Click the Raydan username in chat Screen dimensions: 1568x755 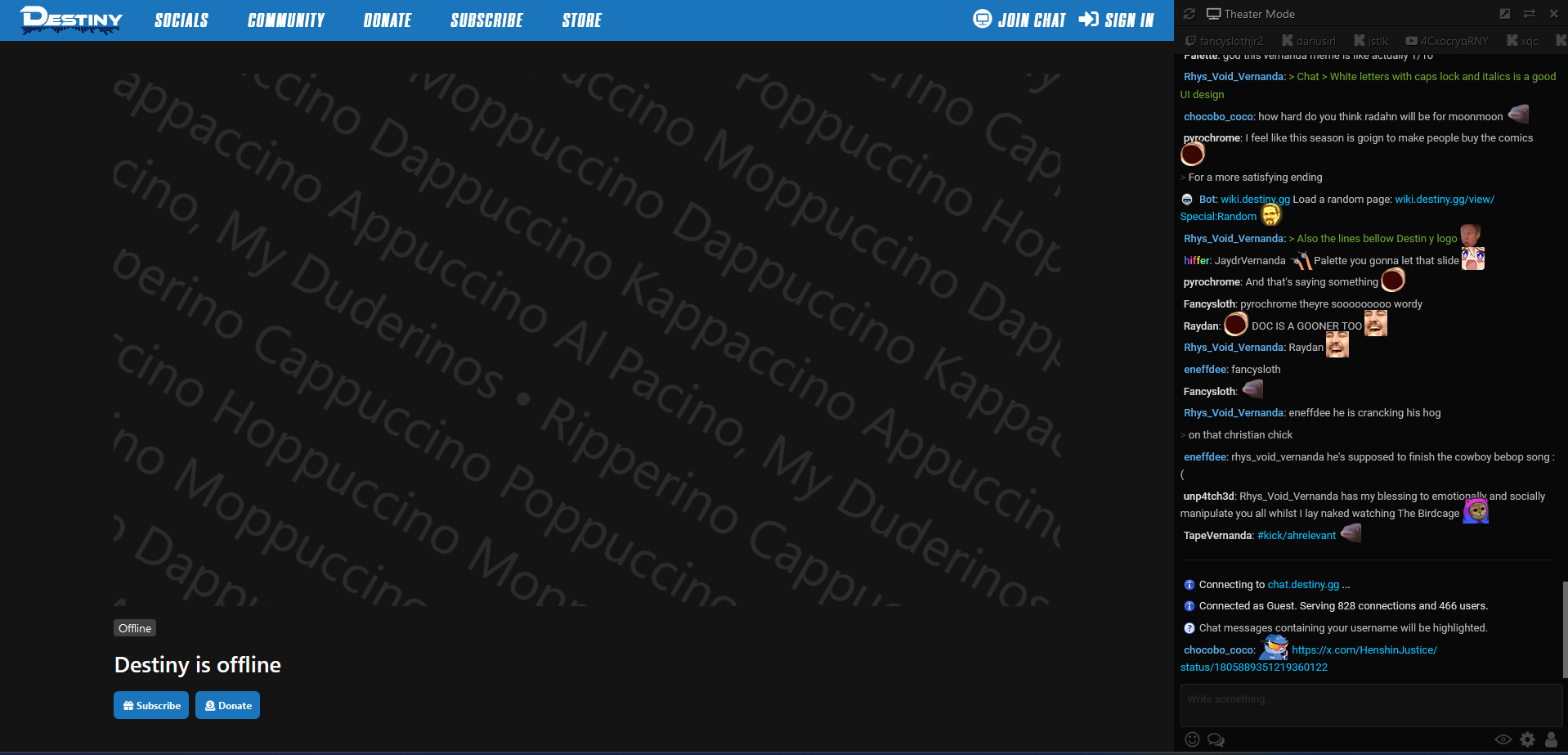pos(1201,326)
